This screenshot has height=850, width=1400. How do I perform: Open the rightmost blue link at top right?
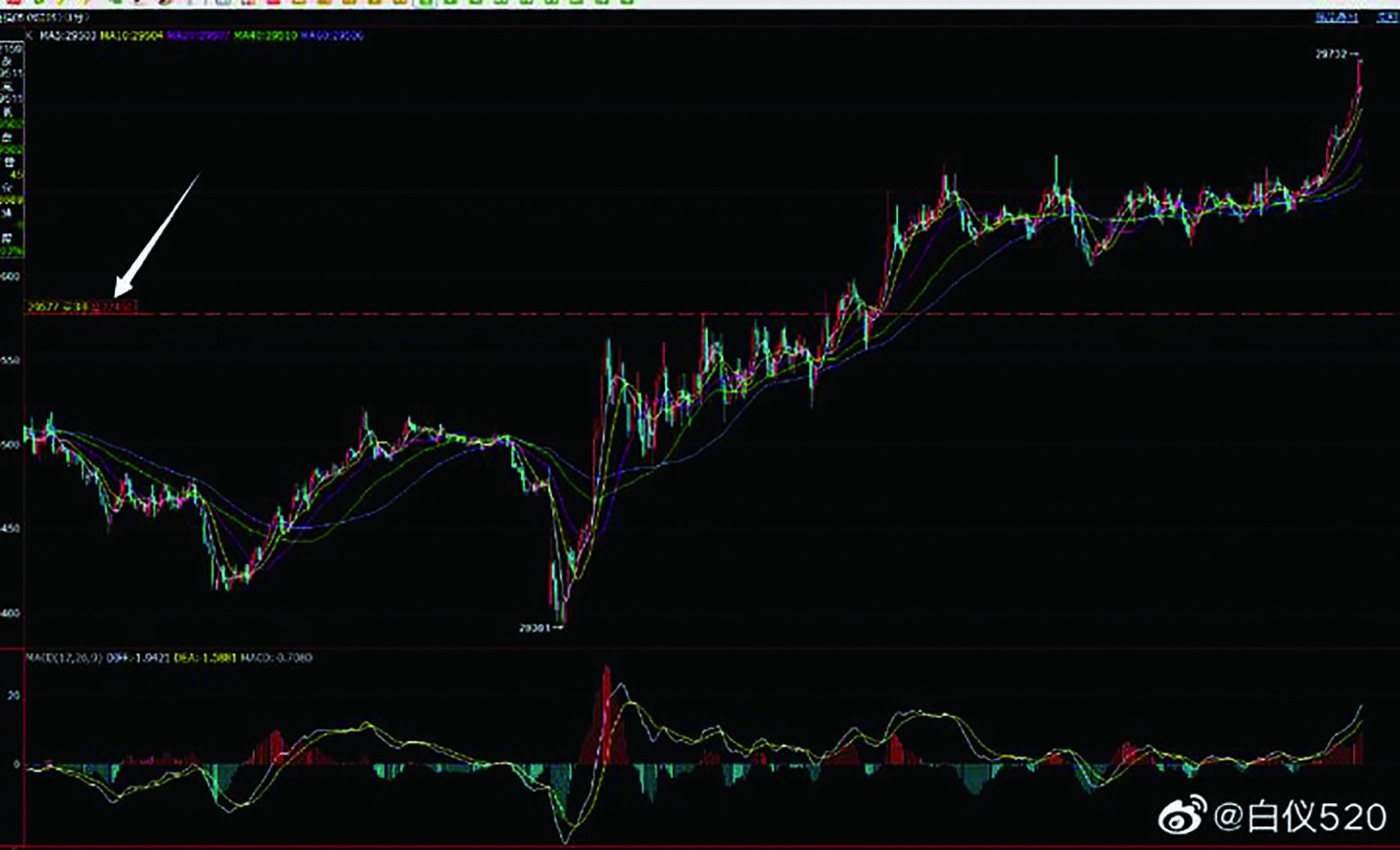pos(1387,18)
